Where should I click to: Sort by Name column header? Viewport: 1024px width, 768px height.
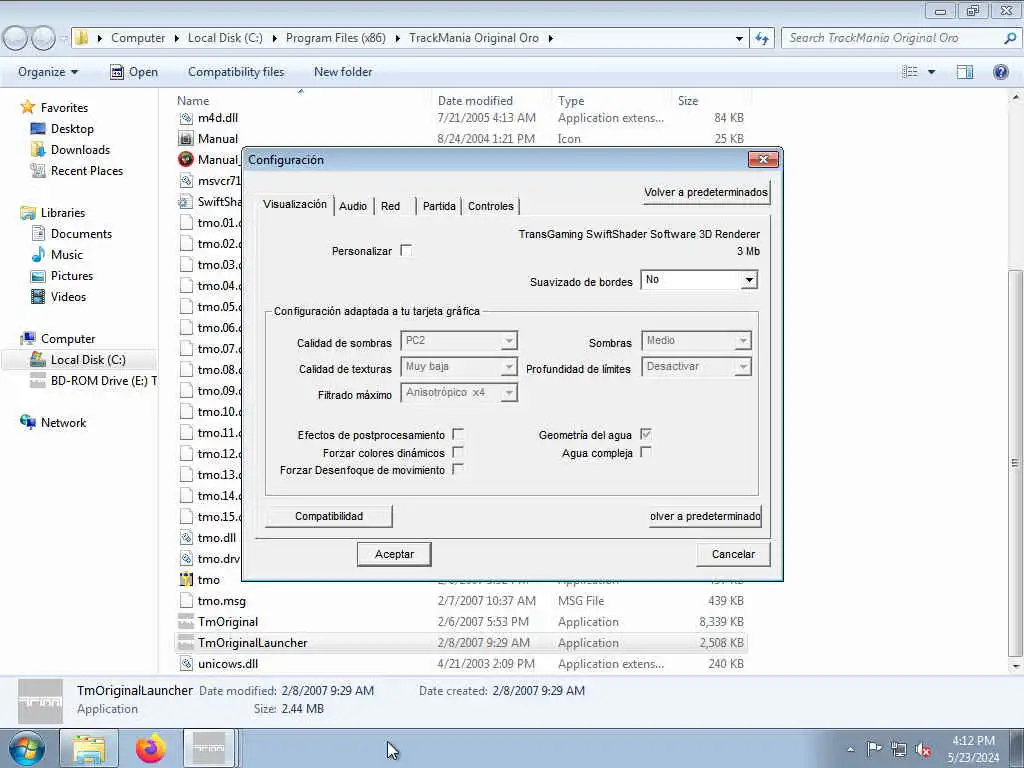tap(193, 101)
